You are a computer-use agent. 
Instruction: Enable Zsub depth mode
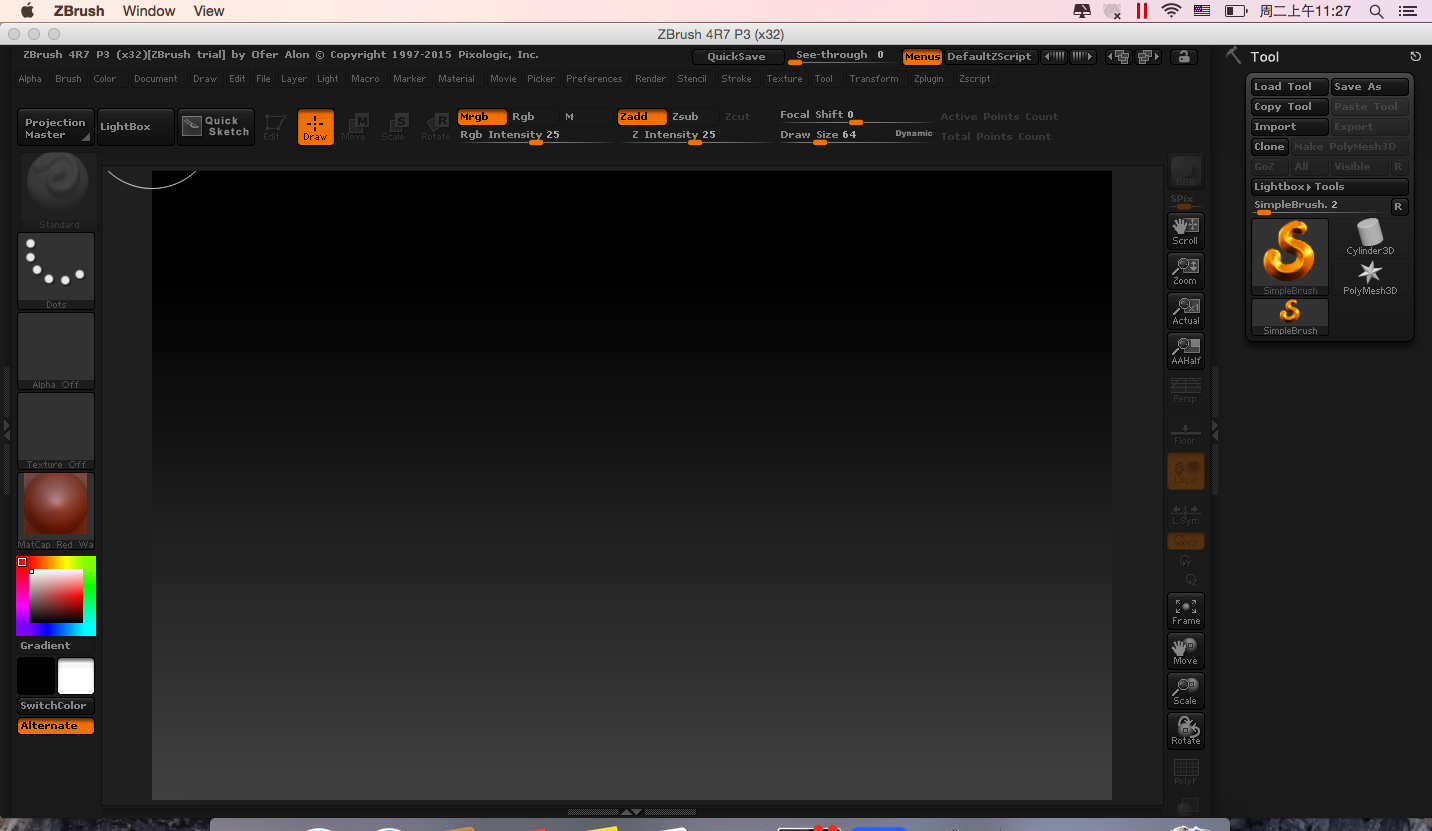pyautogui.click(x=692, y=117)
